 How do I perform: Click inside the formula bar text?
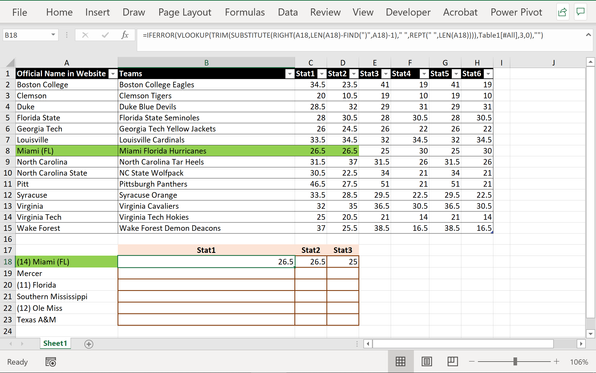click(x=343, y=35)
